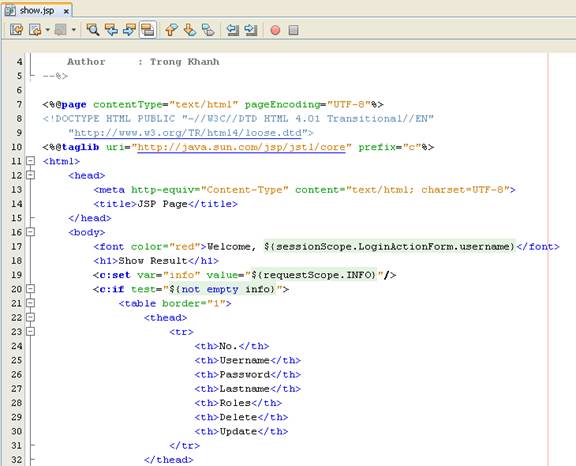Viewport: 576px width, 466px height.
Task: Close the show.jsp tab
Action: click(66, 11)
